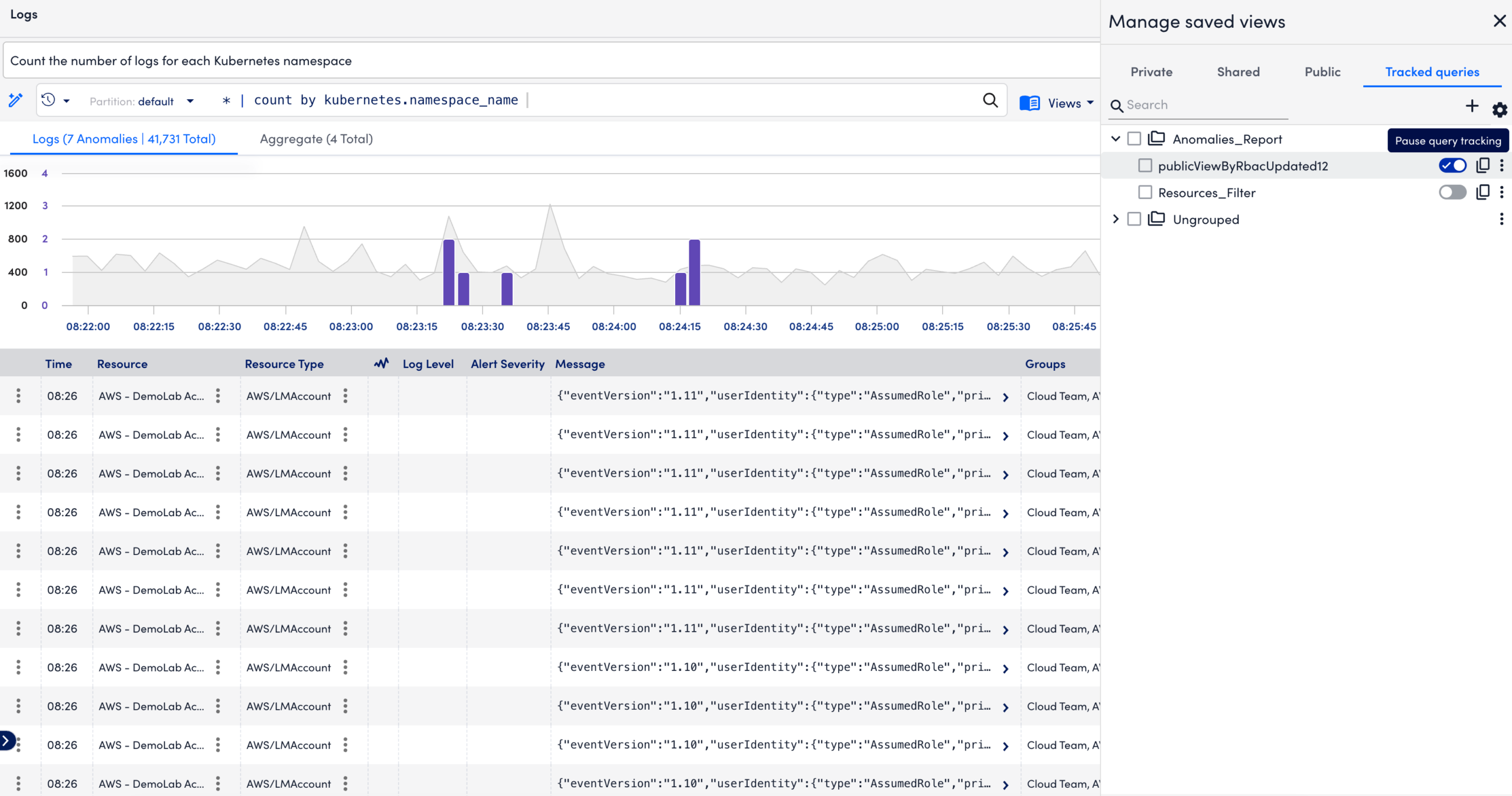
Task: Expand the first log message with its chevron
Action: [x=1006, y=397]
